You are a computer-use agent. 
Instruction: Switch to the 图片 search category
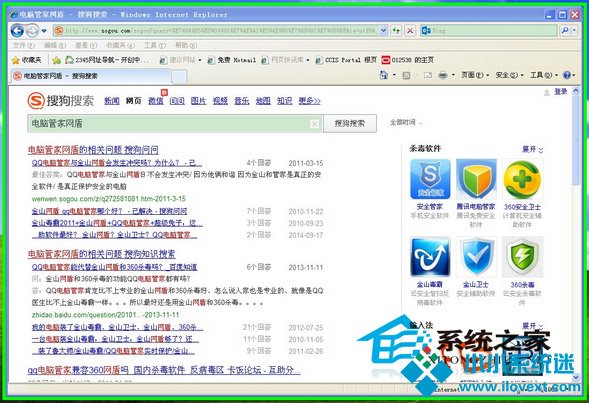coord(198,101)
